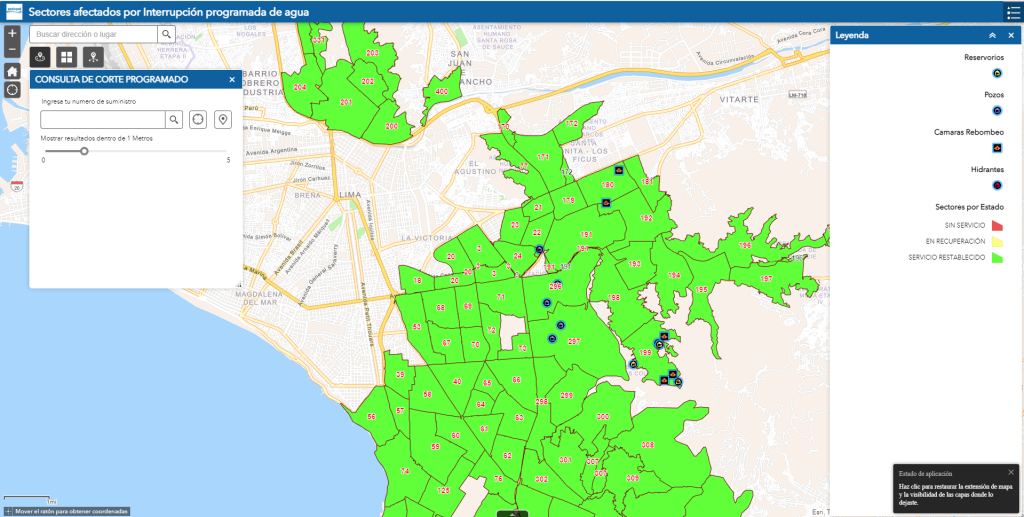Open the layer list menu at the top right

(1011, 12)
